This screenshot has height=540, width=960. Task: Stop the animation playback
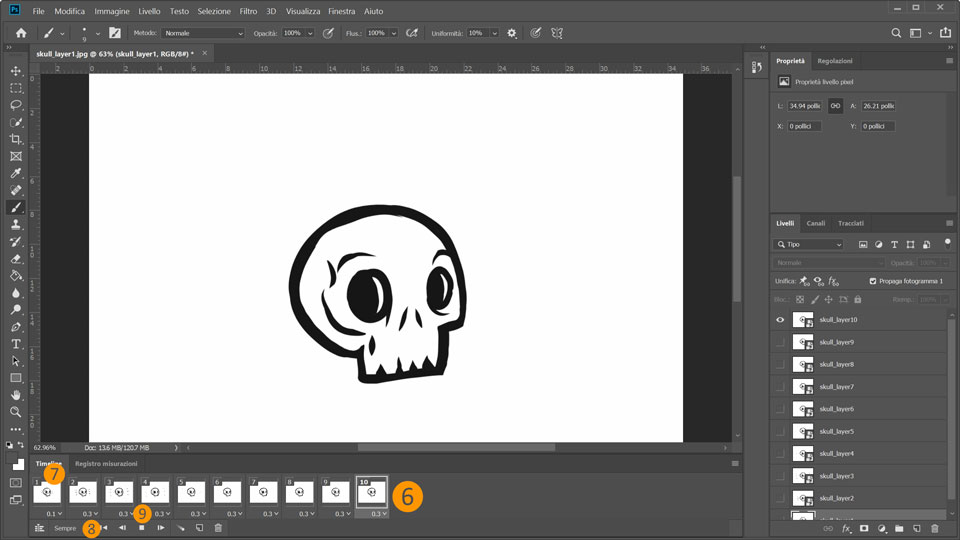[141, 528]
